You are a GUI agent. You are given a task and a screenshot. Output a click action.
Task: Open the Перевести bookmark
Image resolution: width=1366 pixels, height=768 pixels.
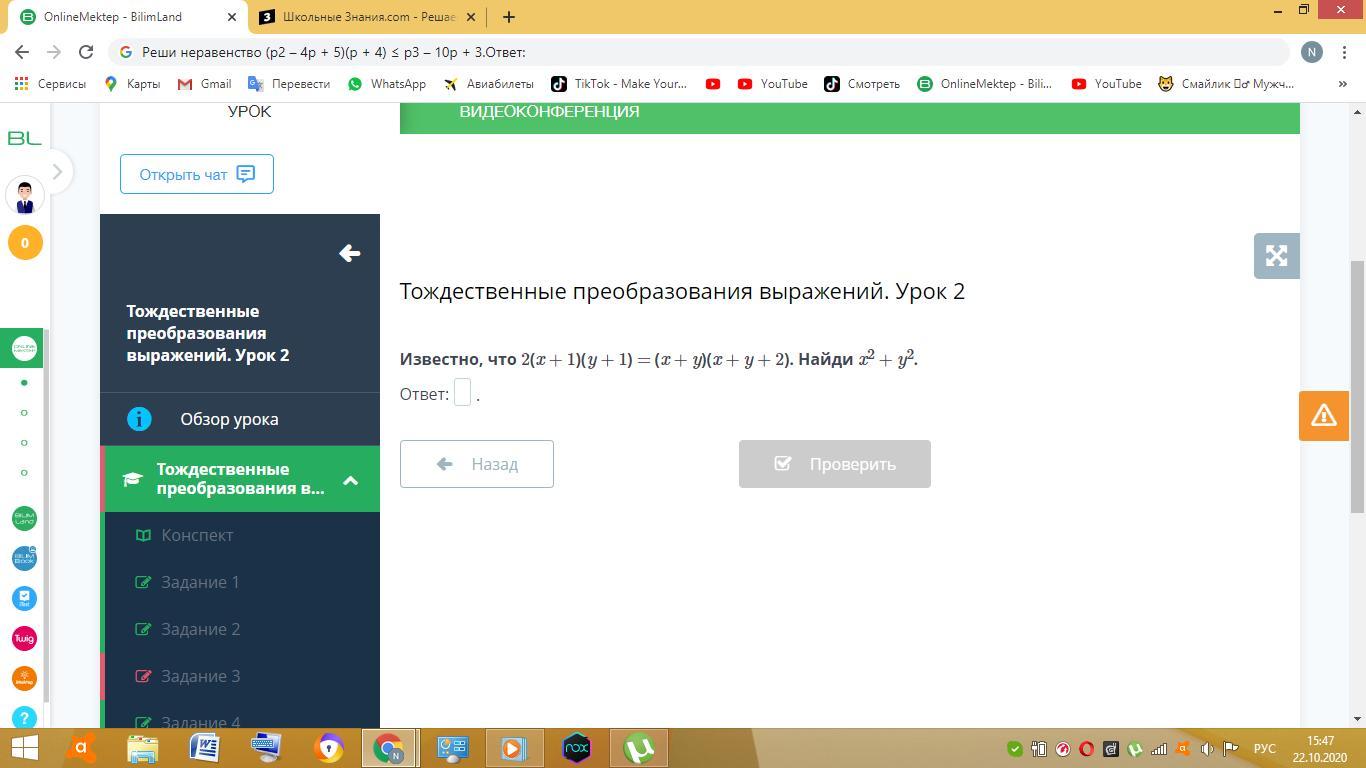click(x=289, y=84)
